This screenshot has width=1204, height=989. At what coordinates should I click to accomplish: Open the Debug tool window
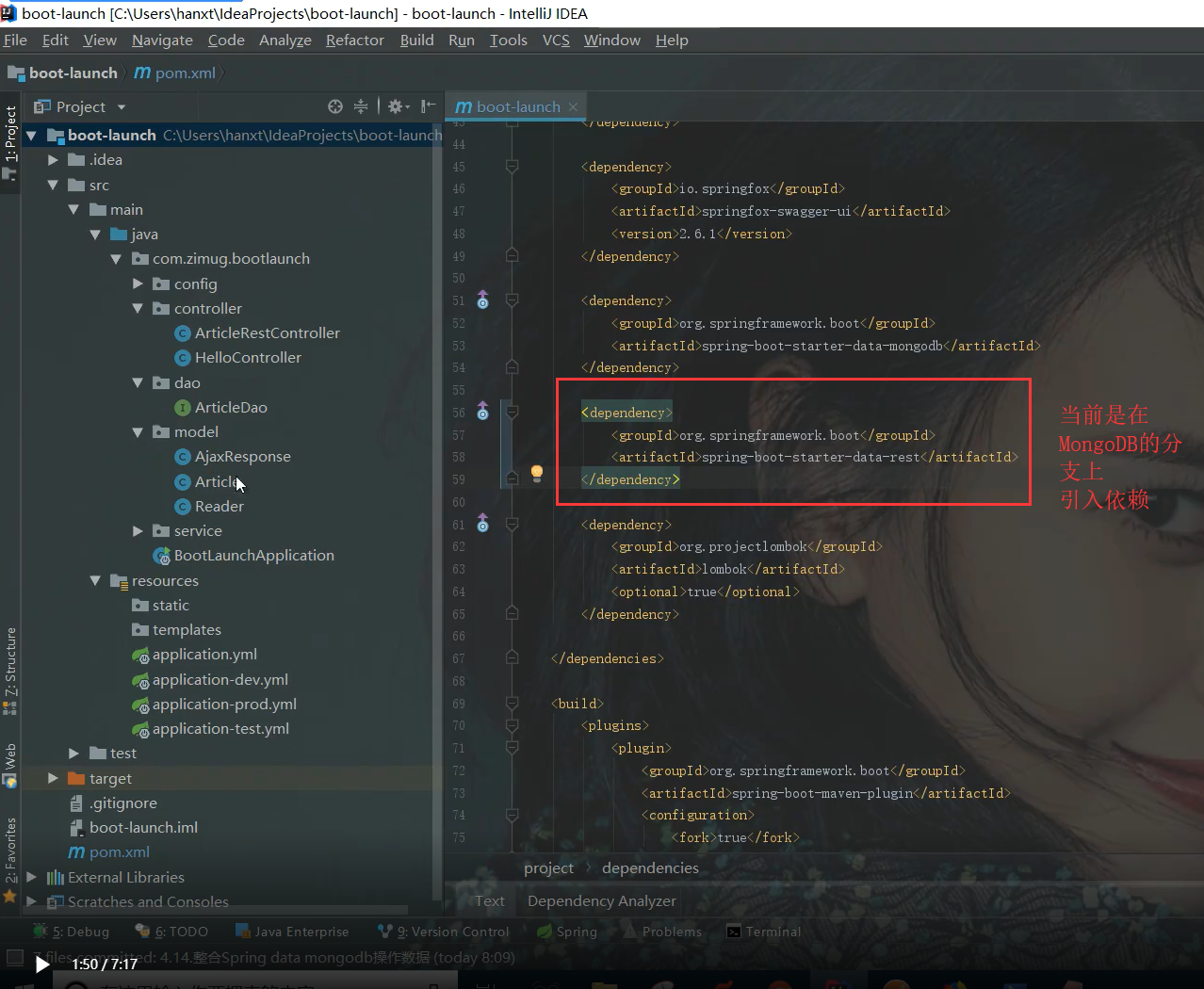coord(71,932)
